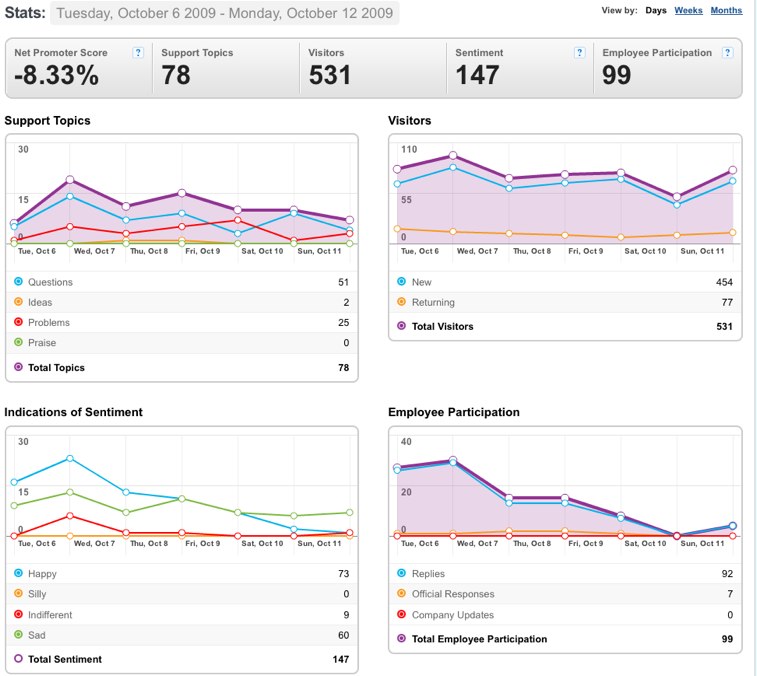Click the Silly legend bullet icon
Screen dimensions: 757x676
pos(18,593)
